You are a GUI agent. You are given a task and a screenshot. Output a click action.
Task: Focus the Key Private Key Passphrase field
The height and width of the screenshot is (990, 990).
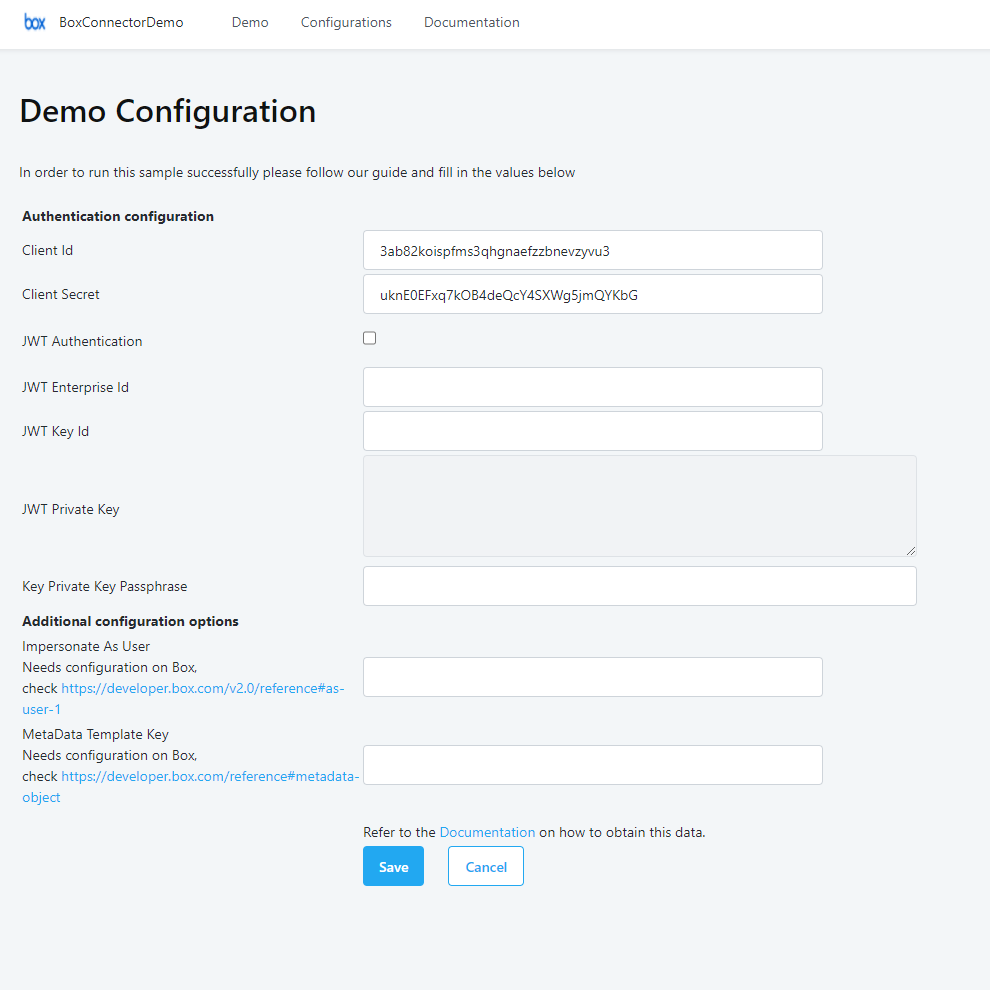point(639,586)
